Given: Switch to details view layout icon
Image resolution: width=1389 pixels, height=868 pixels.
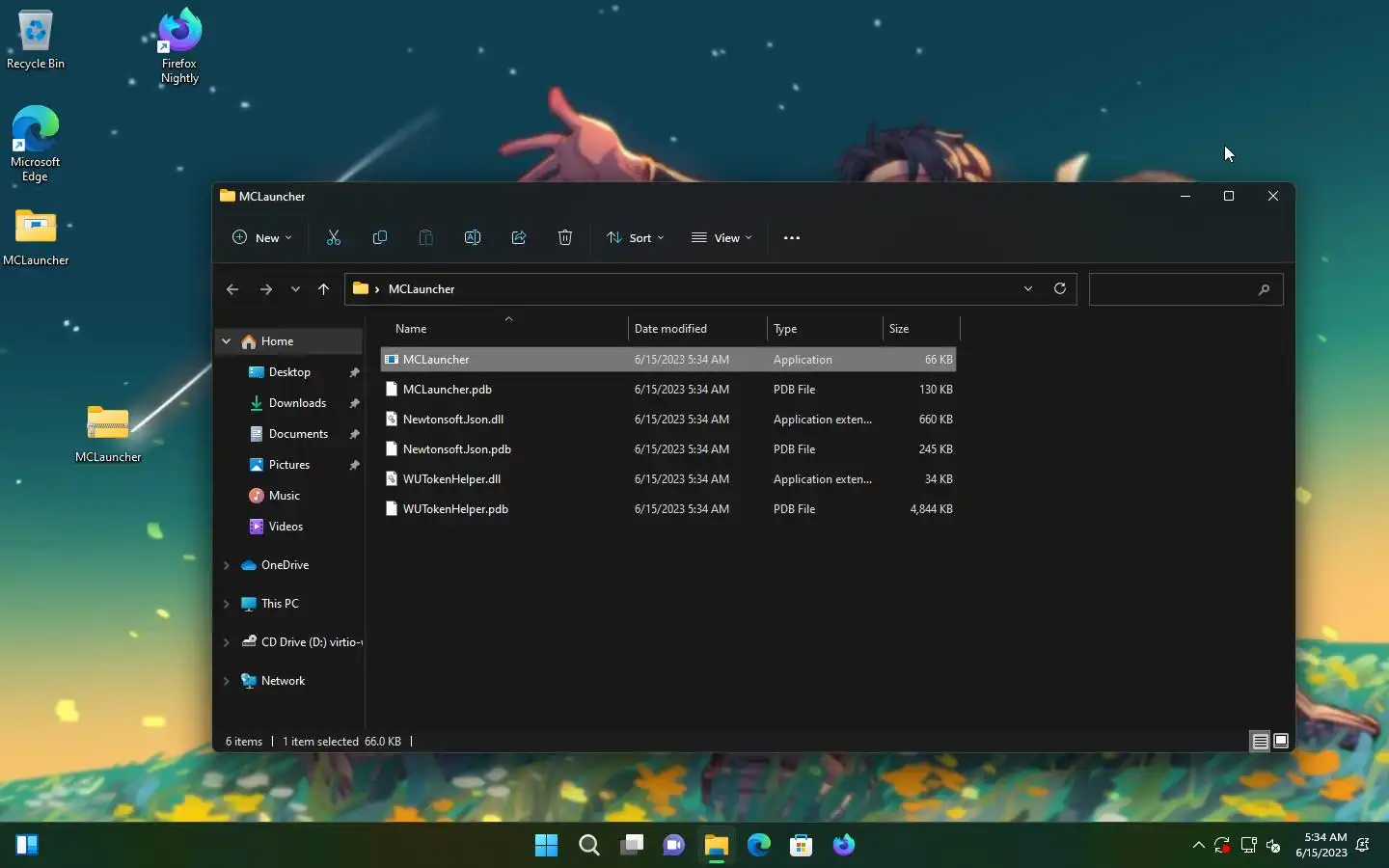Looking at the screenshot, I should (x=1260, y=742).
